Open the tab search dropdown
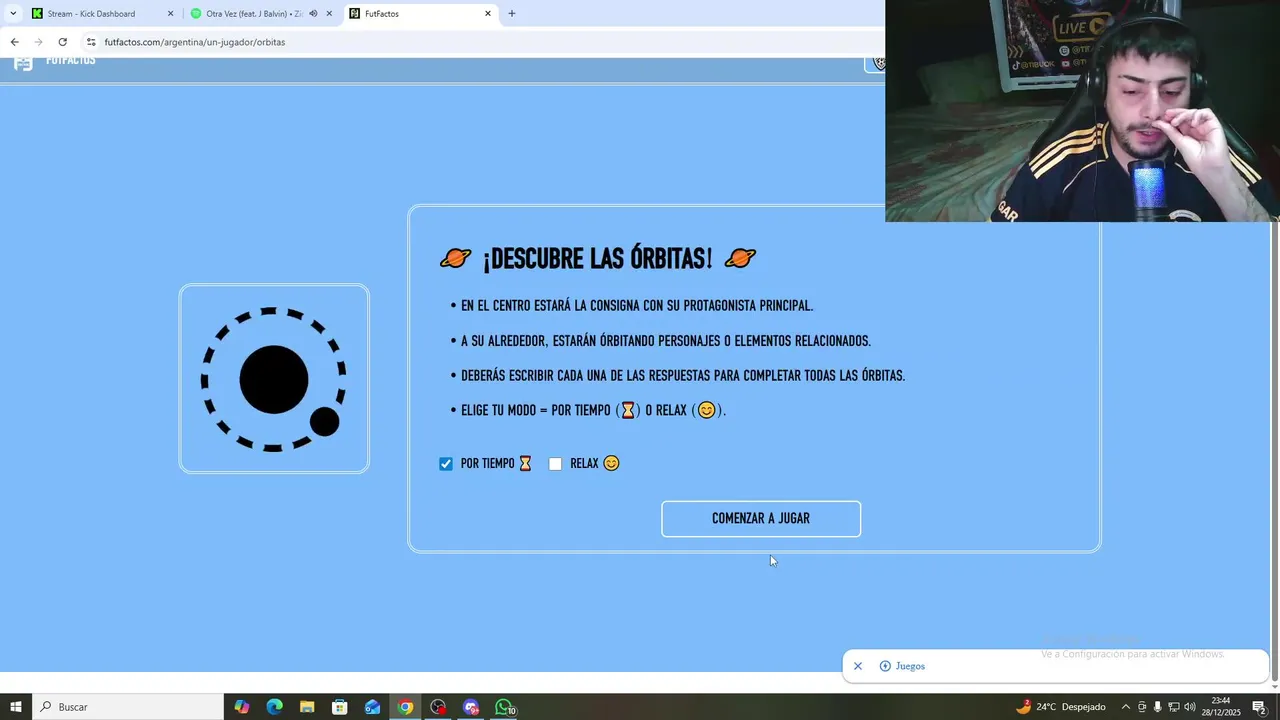Image resolution: width=1280 pixels, height=720 pixels. coord(13,14)
